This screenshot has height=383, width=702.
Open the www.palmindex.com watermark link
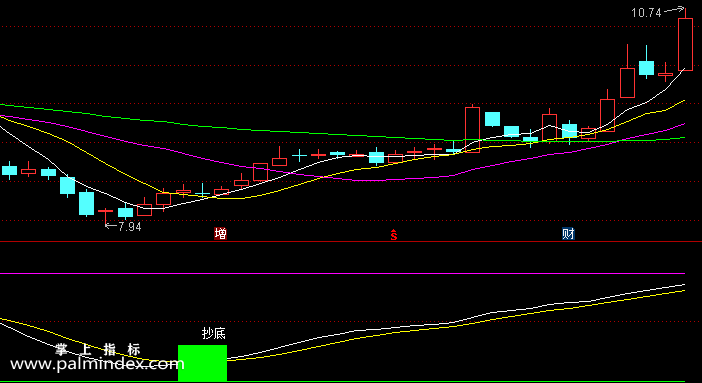pyautogui.click(x=95, y=364)
